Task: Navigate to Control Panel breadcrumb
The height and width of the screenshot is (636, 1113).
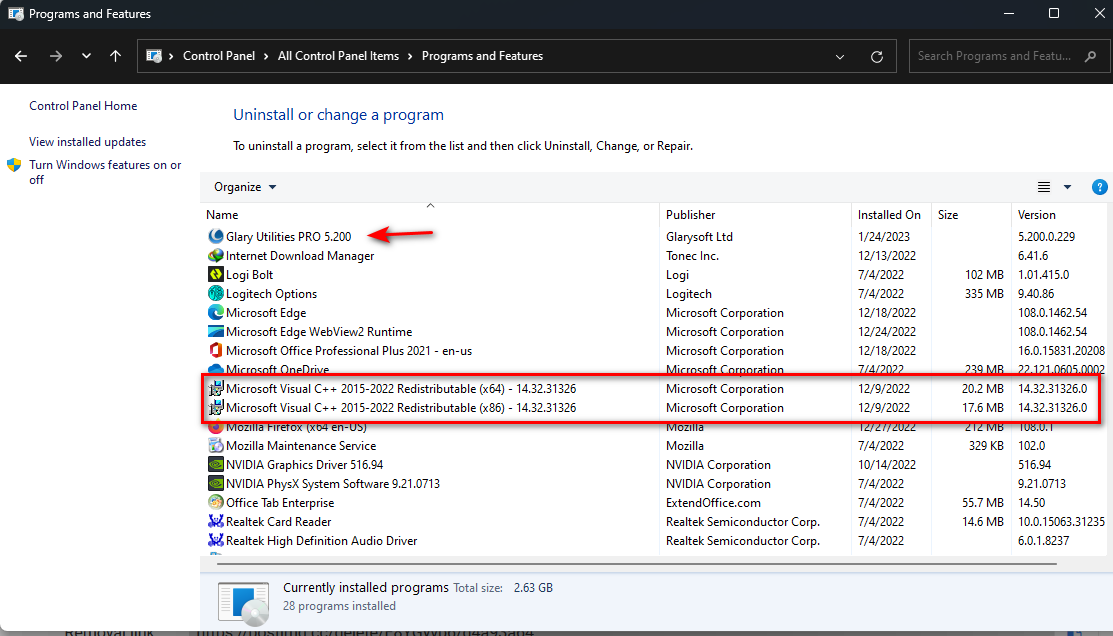Action: 219,56
